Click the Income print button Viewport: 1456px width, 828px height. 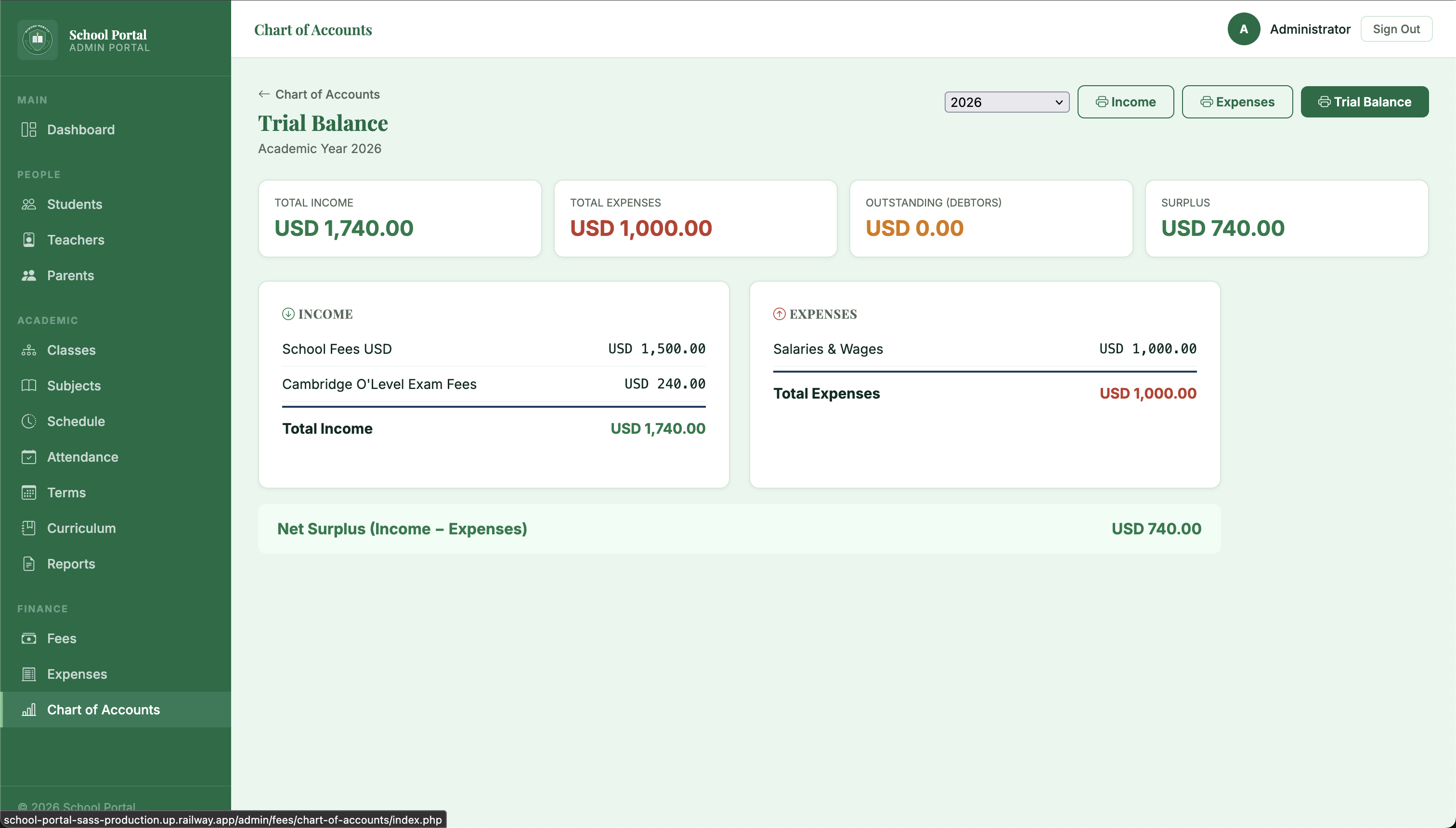tap(1125, 102)
